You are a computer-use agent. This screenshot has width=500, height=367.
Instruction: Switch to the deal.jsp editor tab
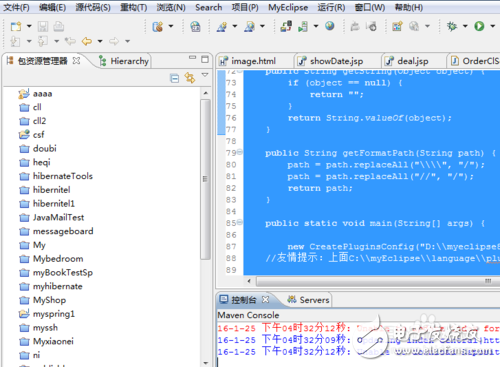tap(407, 61)
